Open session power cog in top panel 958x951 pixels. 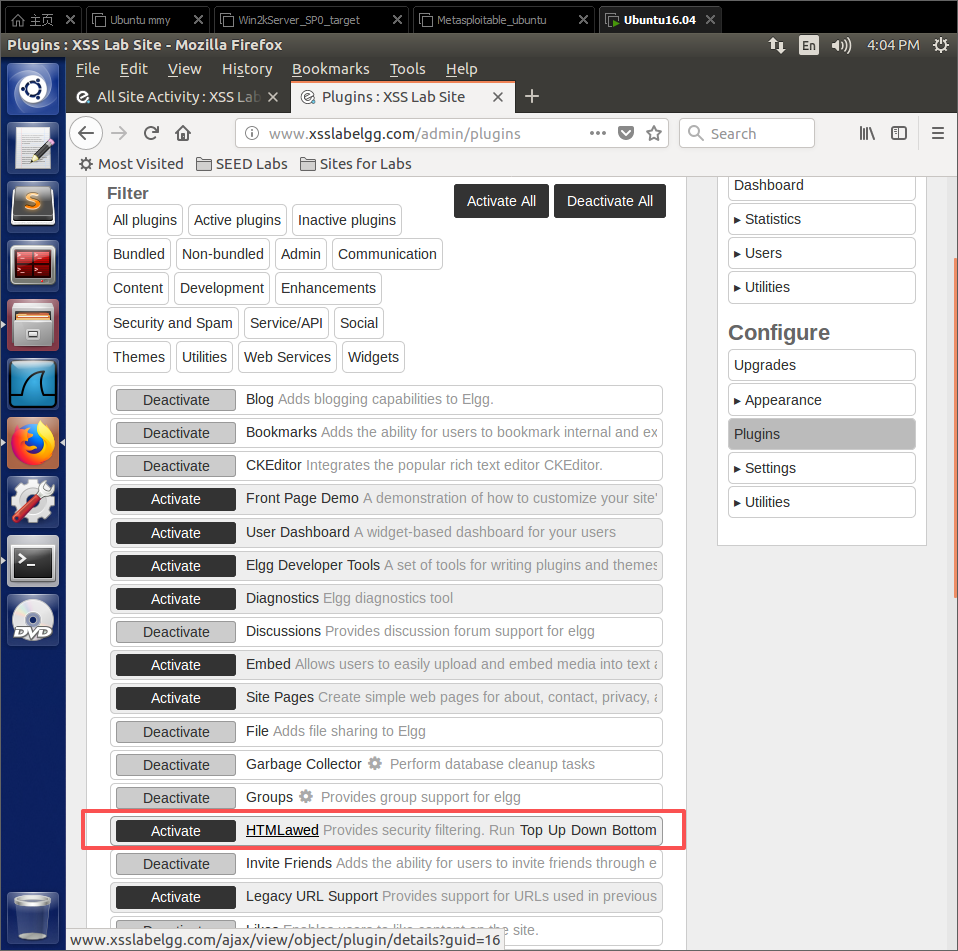point(941,45)
